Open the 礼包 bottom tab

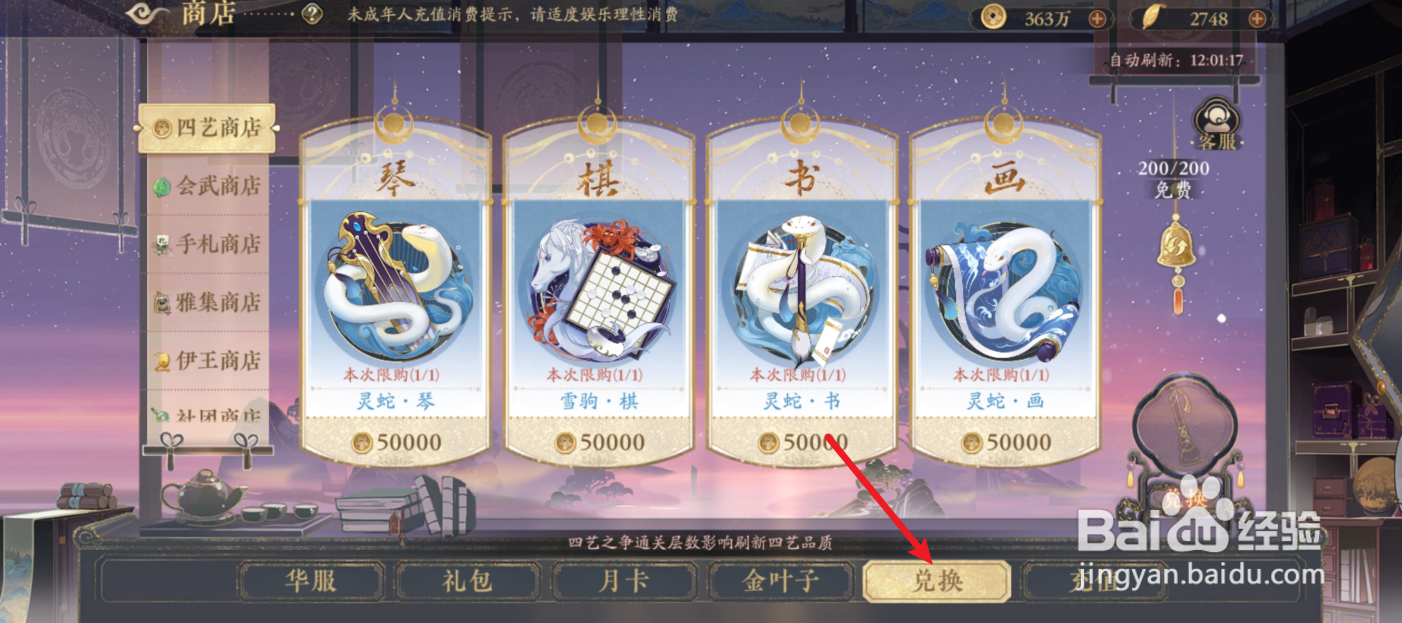tap(467, 581)
